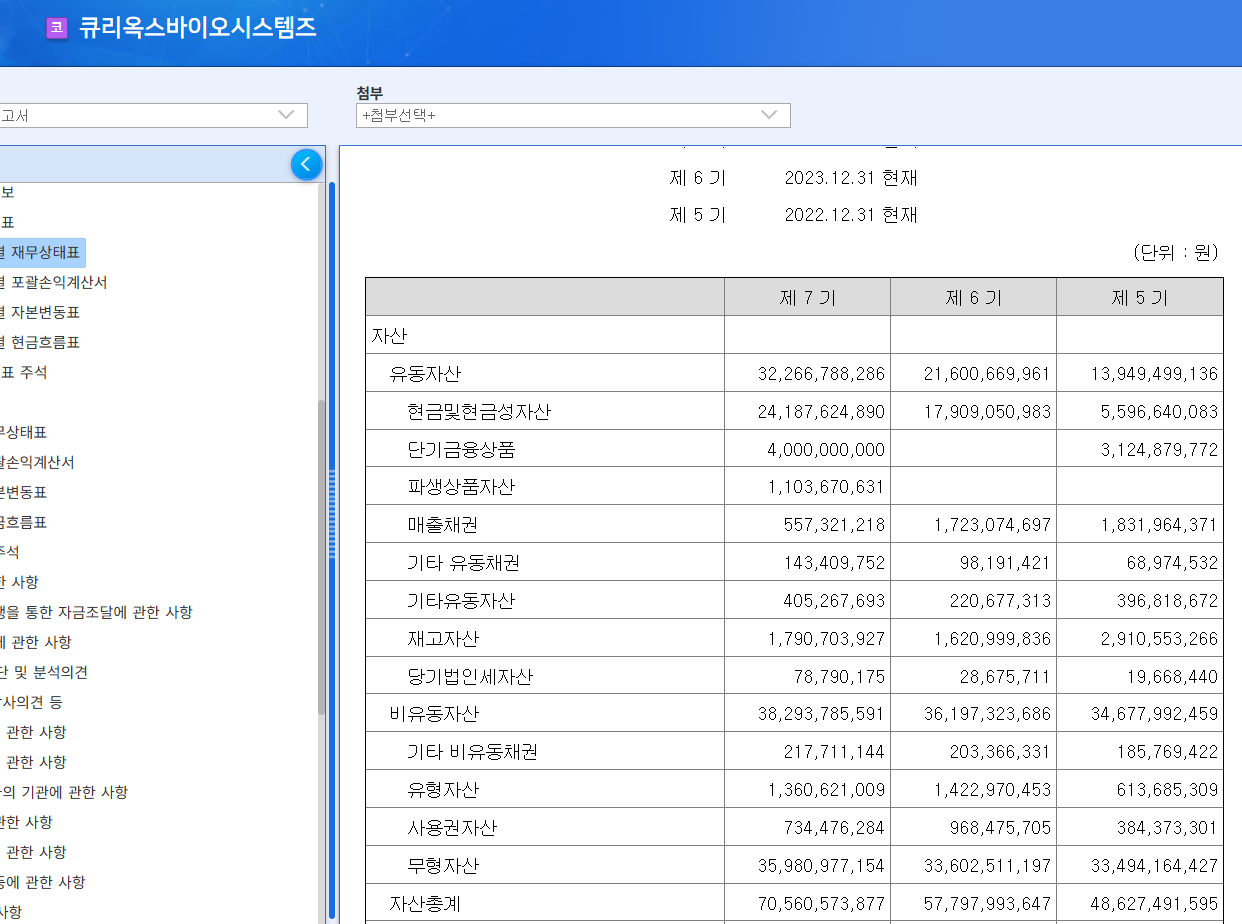The image size is (1242, 924).
Task: Open the 괄손익계산서 tree item in the lower group
Action: tap(37, 462)
